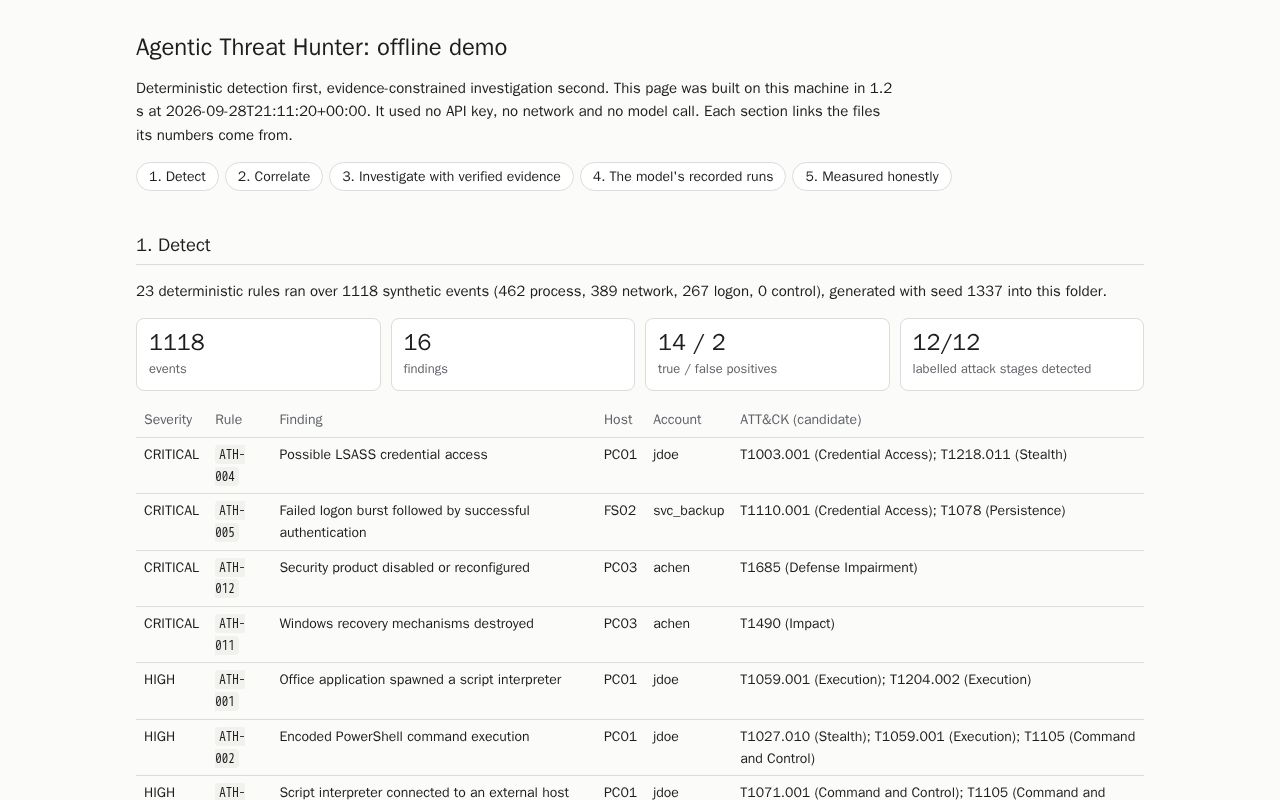
Task: Click the Severity column header
Action: 168,419
